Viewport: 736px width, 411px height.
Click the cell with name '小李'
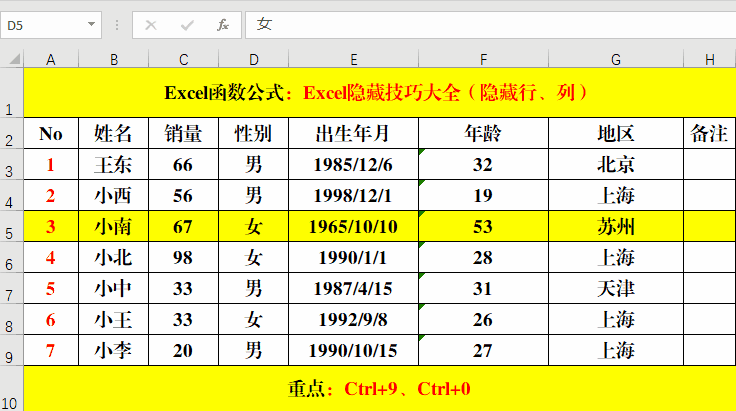[114, 350]
